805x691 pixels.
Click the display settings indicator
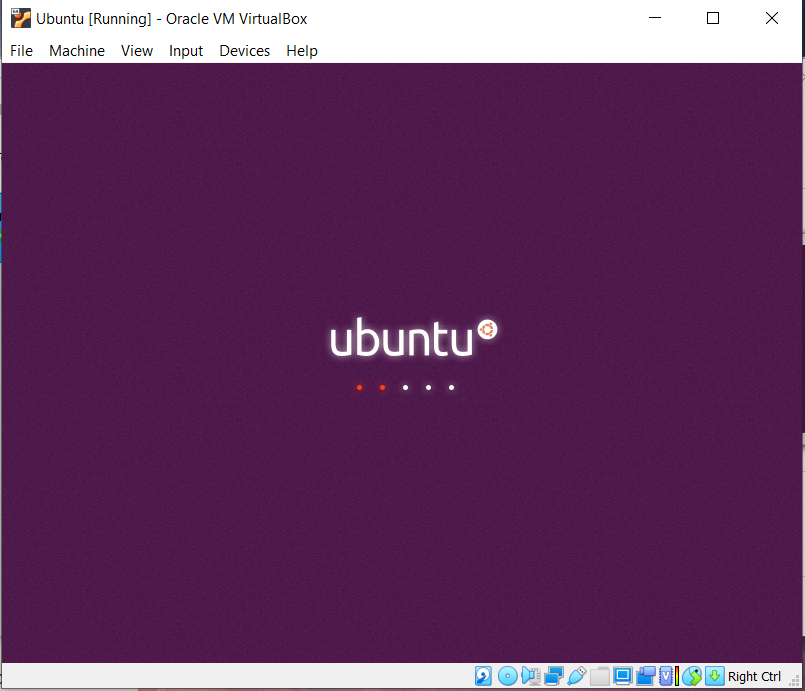pyautogui.click(x=623, y=676)
